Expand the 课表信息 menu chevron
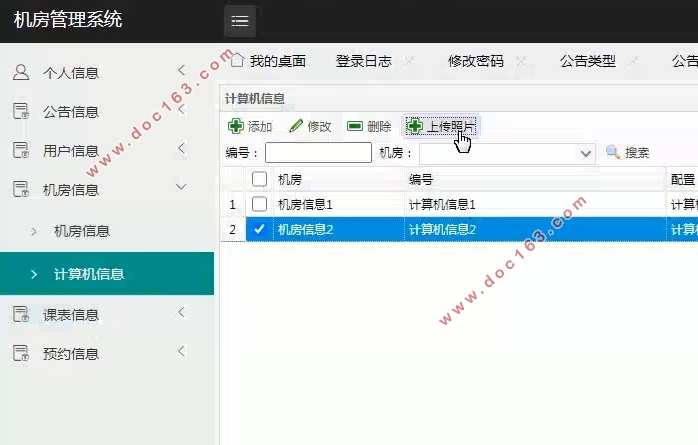698x445 pixels. click(x=181, y=312)
